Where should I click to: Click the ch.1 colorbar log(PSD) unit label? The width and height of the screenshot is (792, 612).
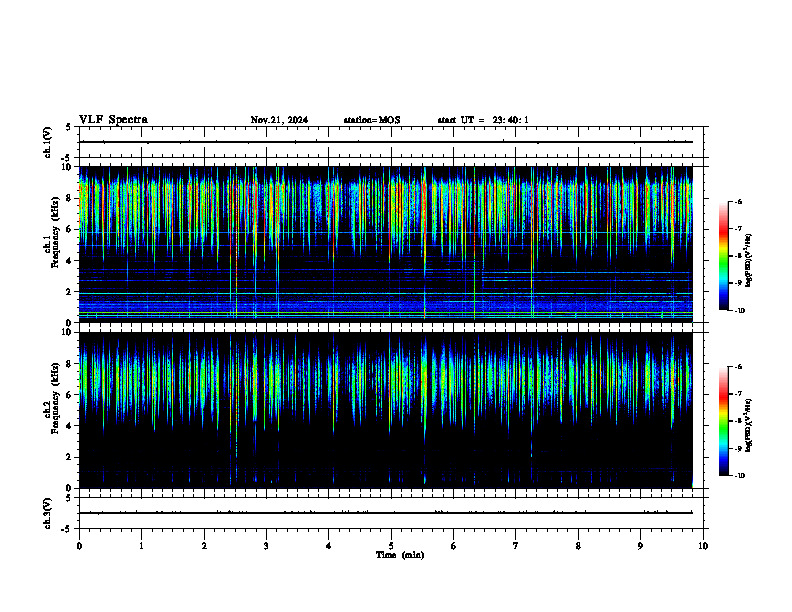point(748,260)
